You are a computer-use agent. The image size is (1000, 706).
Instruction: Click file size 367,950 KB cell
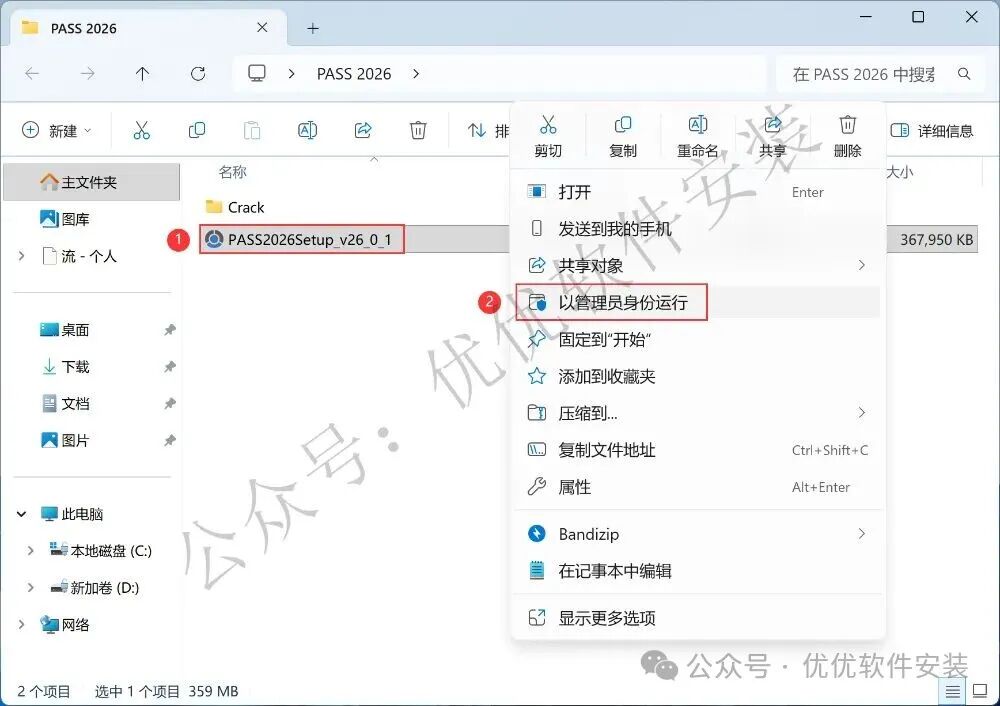tap(936, 240)
